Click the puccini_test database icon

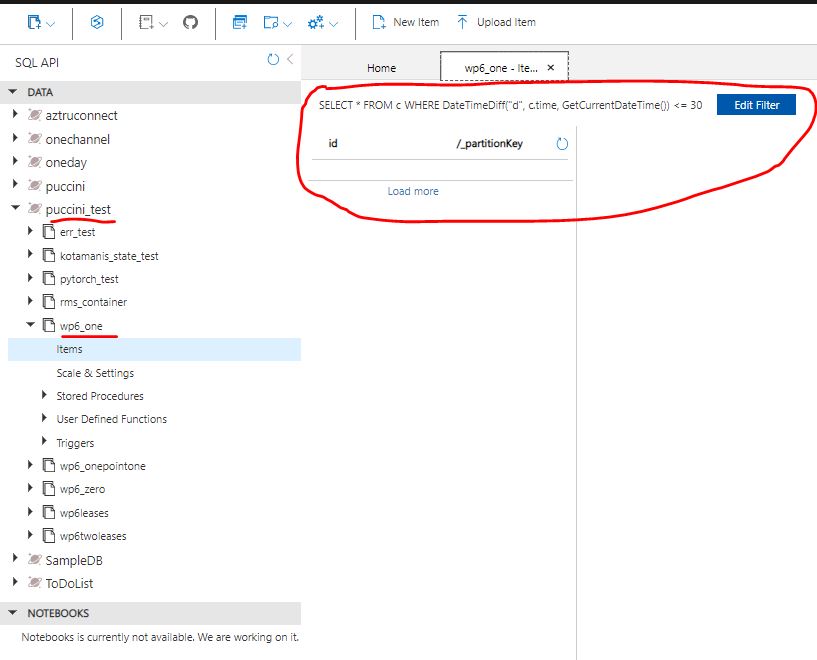(34, 209)
